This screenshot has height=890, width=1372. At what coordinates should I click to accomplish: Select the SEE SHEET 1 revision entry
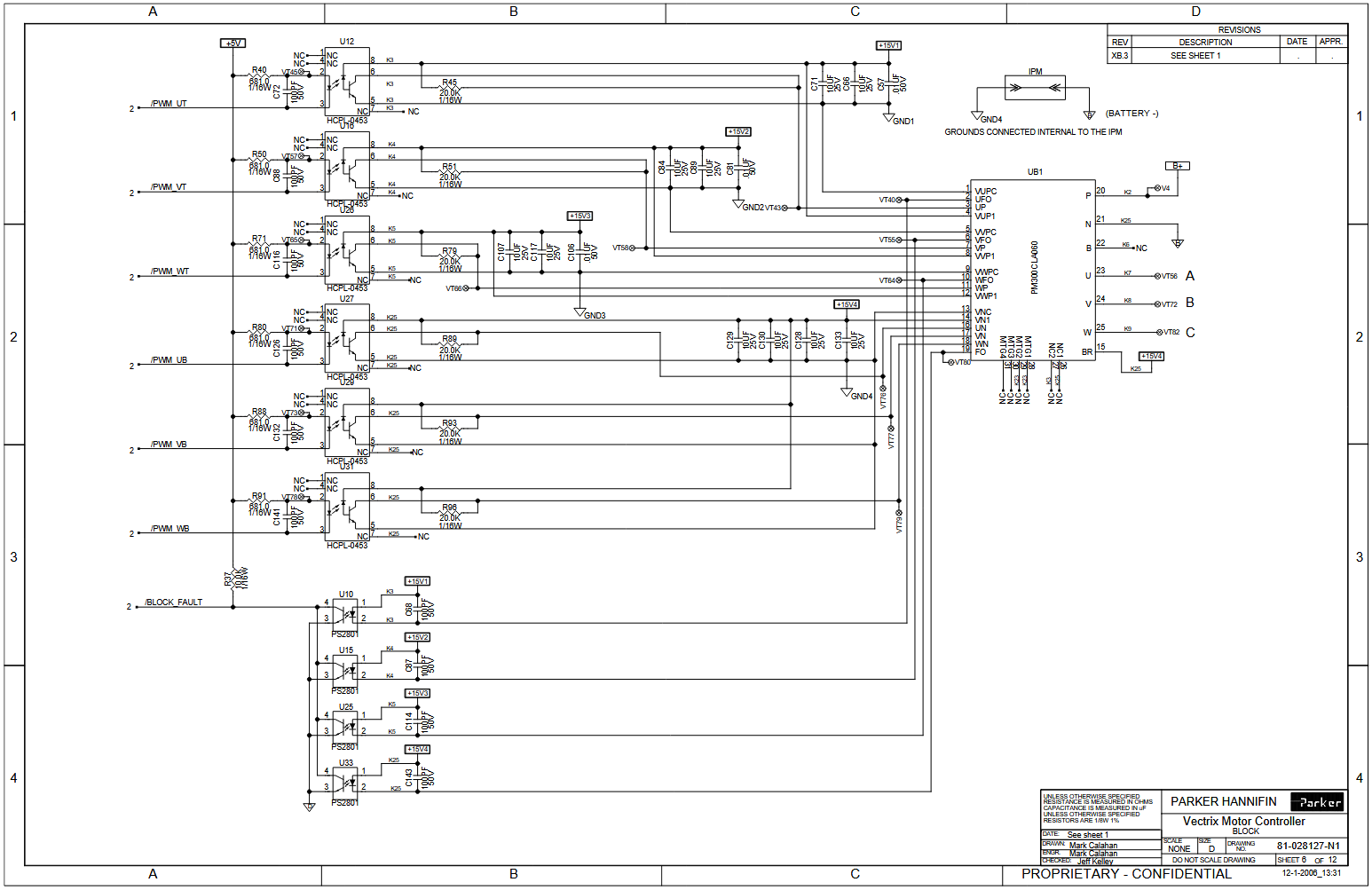1195,56
